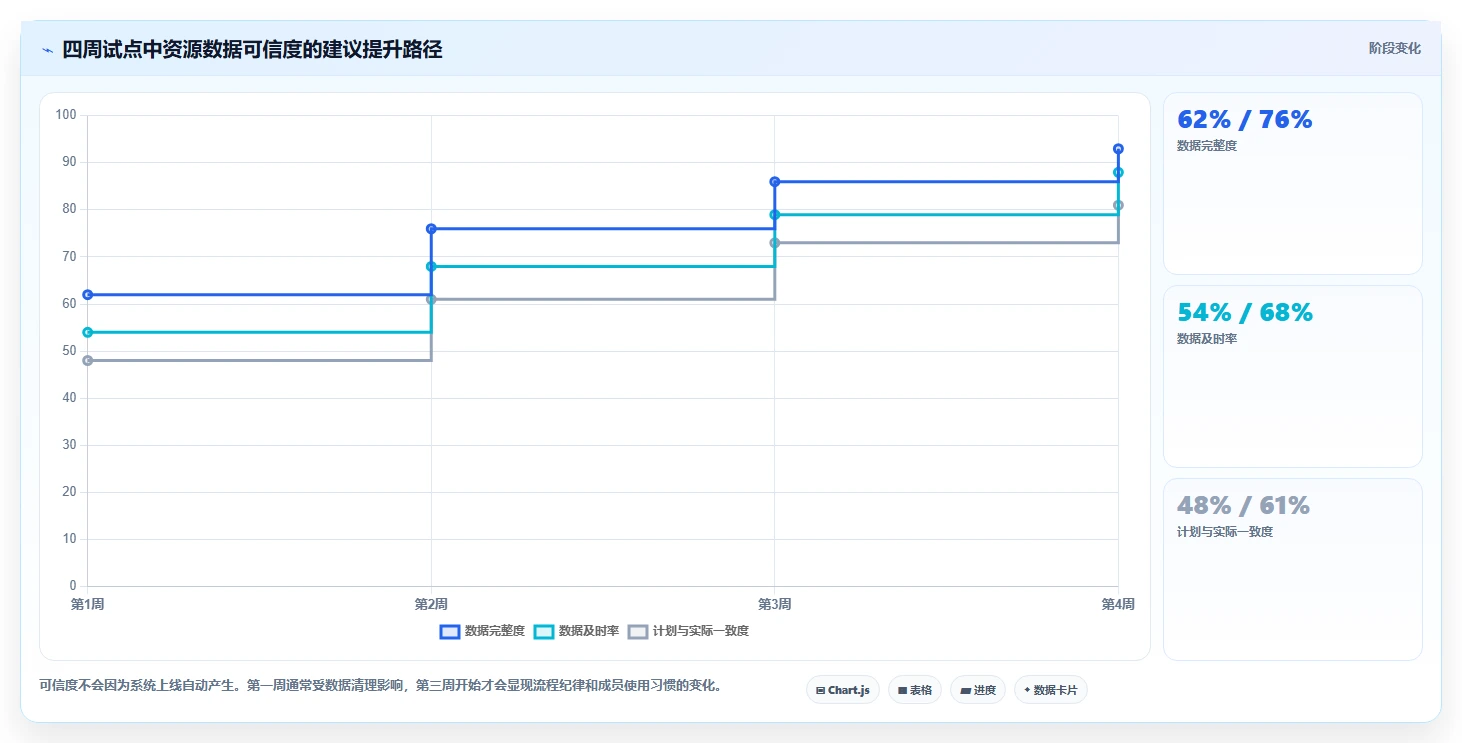Click 数据及时率 data point at 第3周 (79)
Screen dimensions: 1462x743
click(775, 214)
